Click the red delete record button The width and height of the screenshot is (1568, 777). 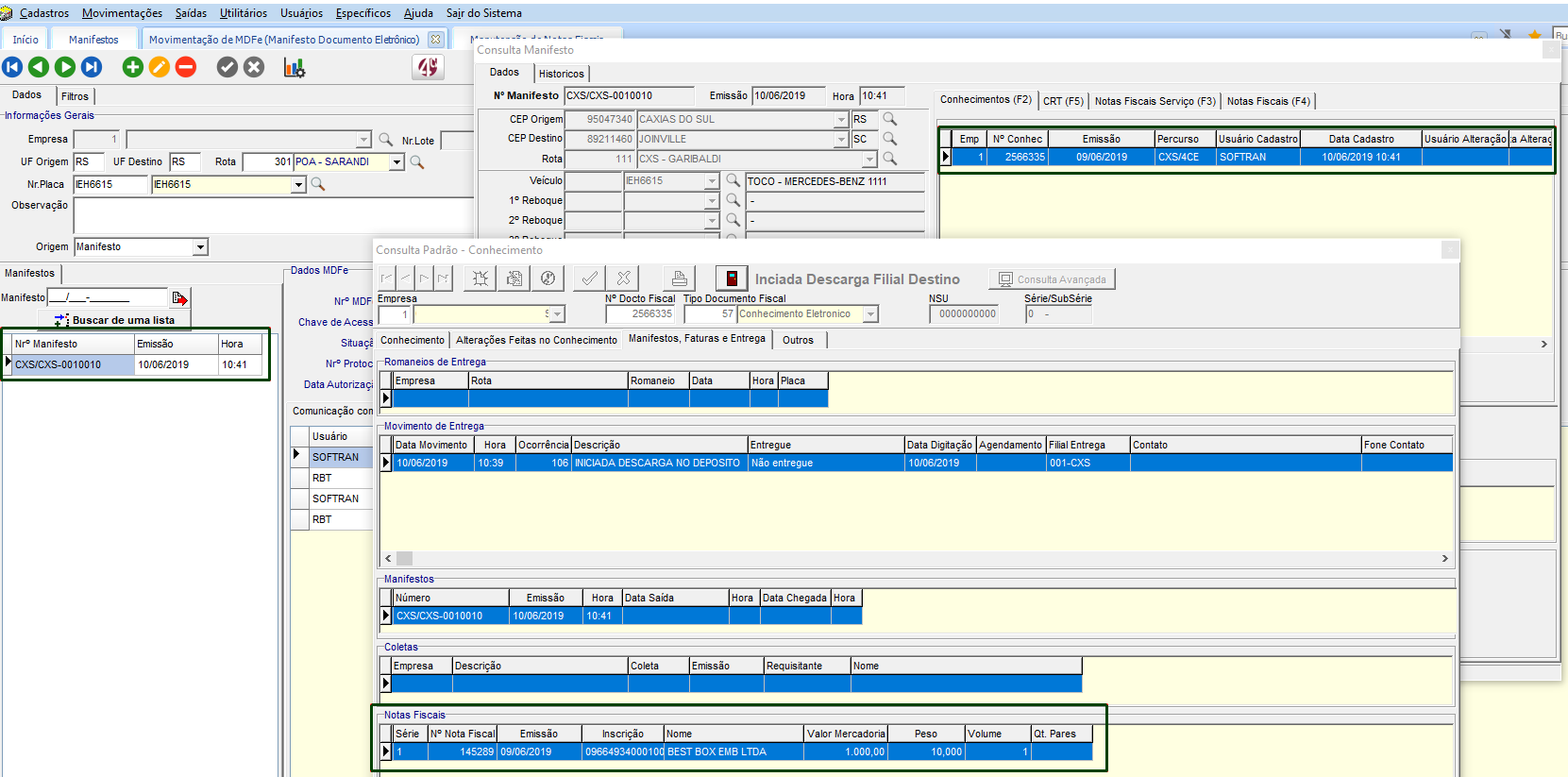tap(186, 67)
